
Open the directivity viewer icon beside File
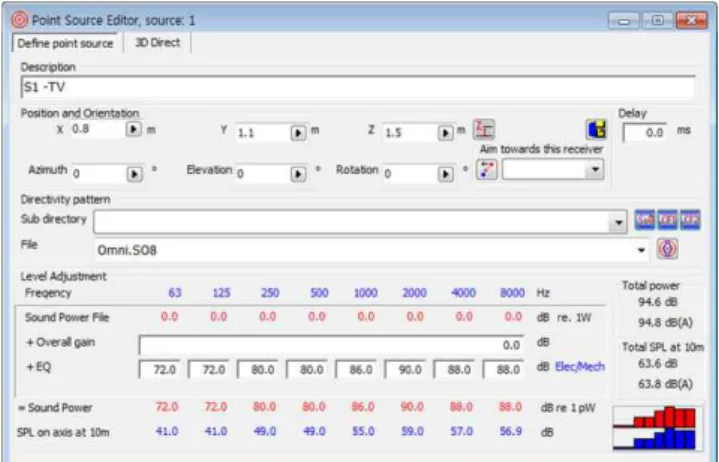click(667, 249)
